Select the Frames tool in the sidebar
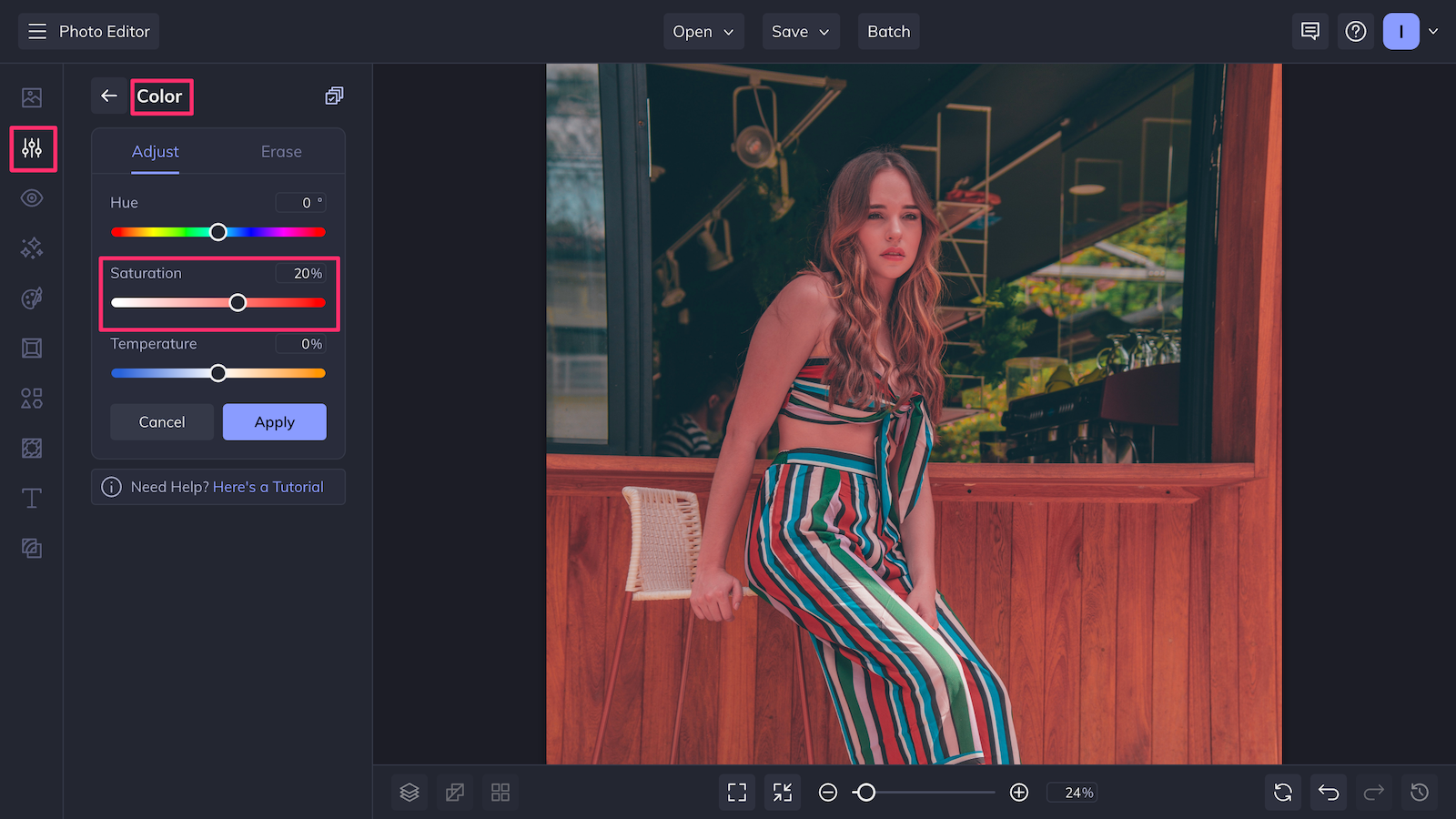Viewport: 1456px width, 819px height. pos(32,348)
